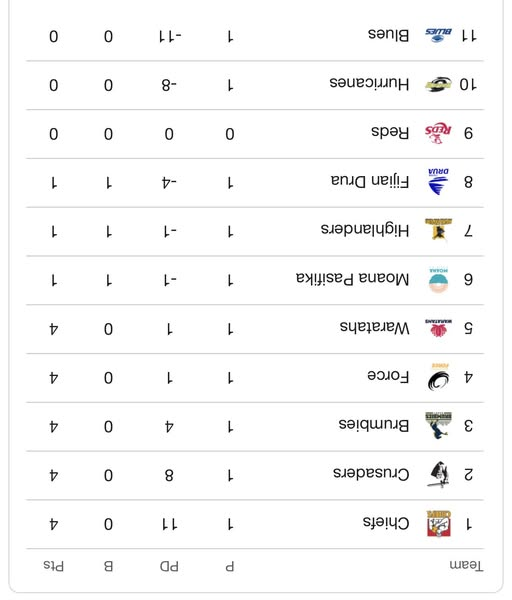Click the Blues team logo
This screenshot has height=600, width=512.
point(439,35)
